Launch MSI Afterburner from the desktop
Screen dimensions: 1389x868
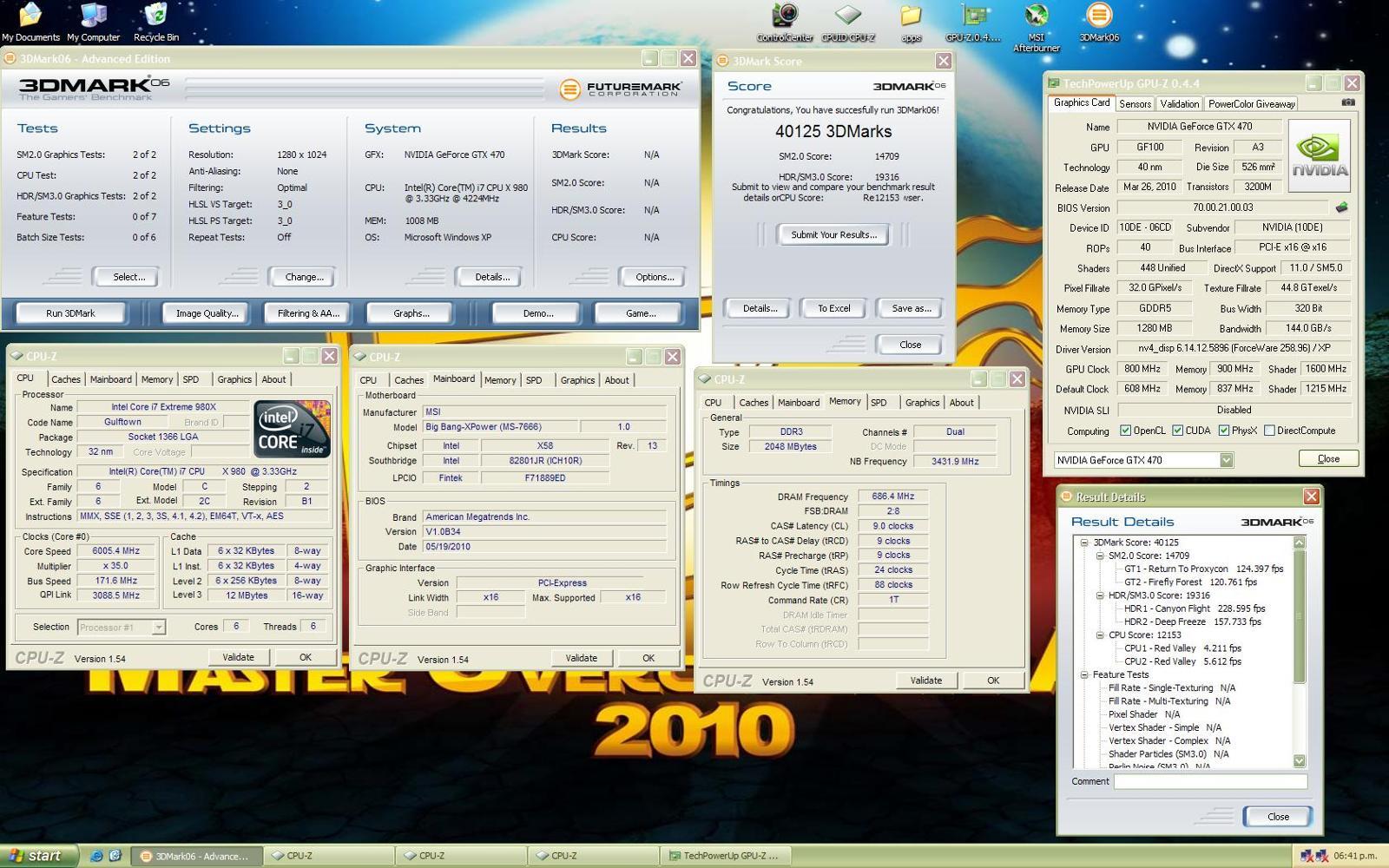(1036, 27)
